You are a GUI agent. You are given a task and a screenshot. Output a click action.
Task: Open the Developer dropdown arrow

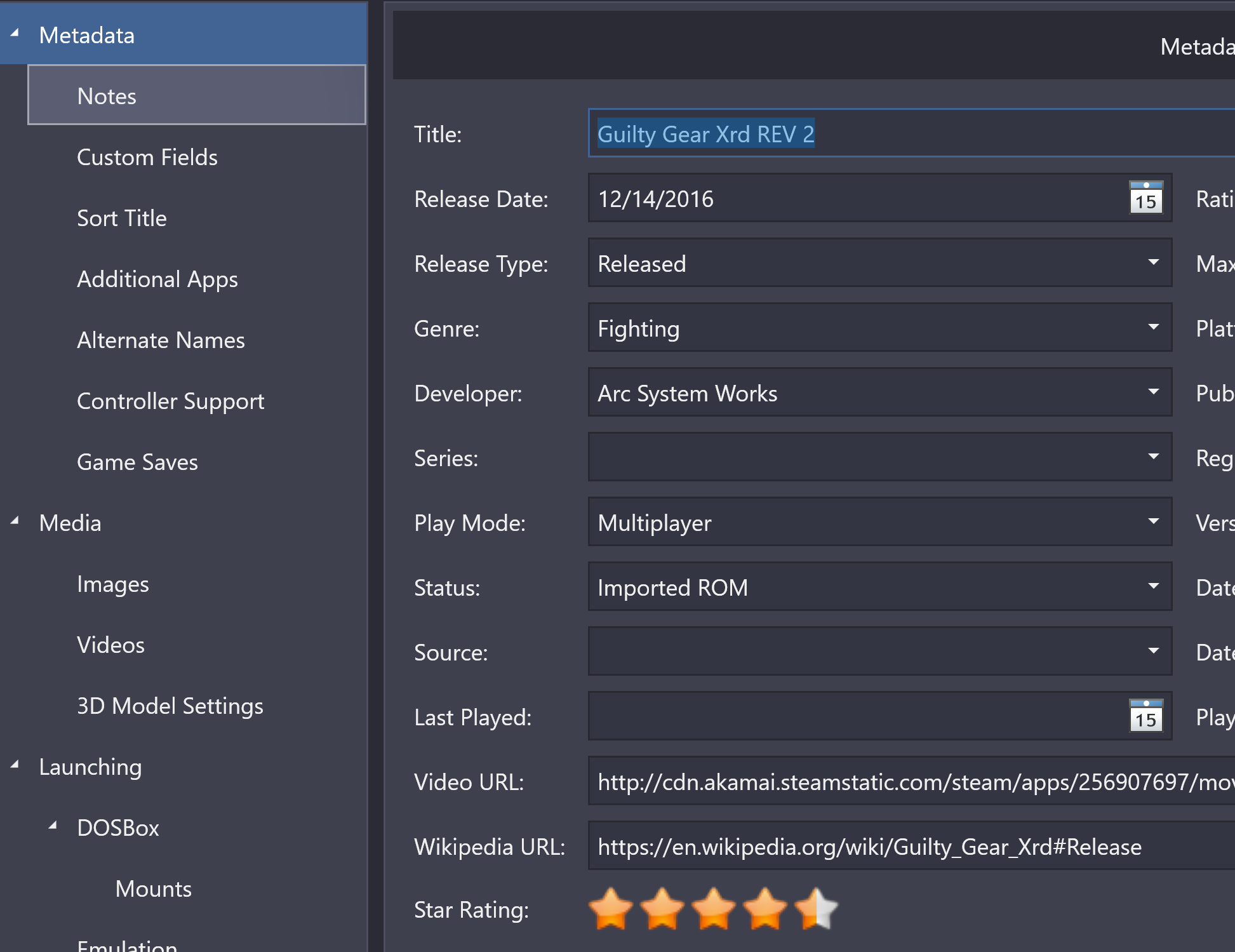coord(1154,392)
